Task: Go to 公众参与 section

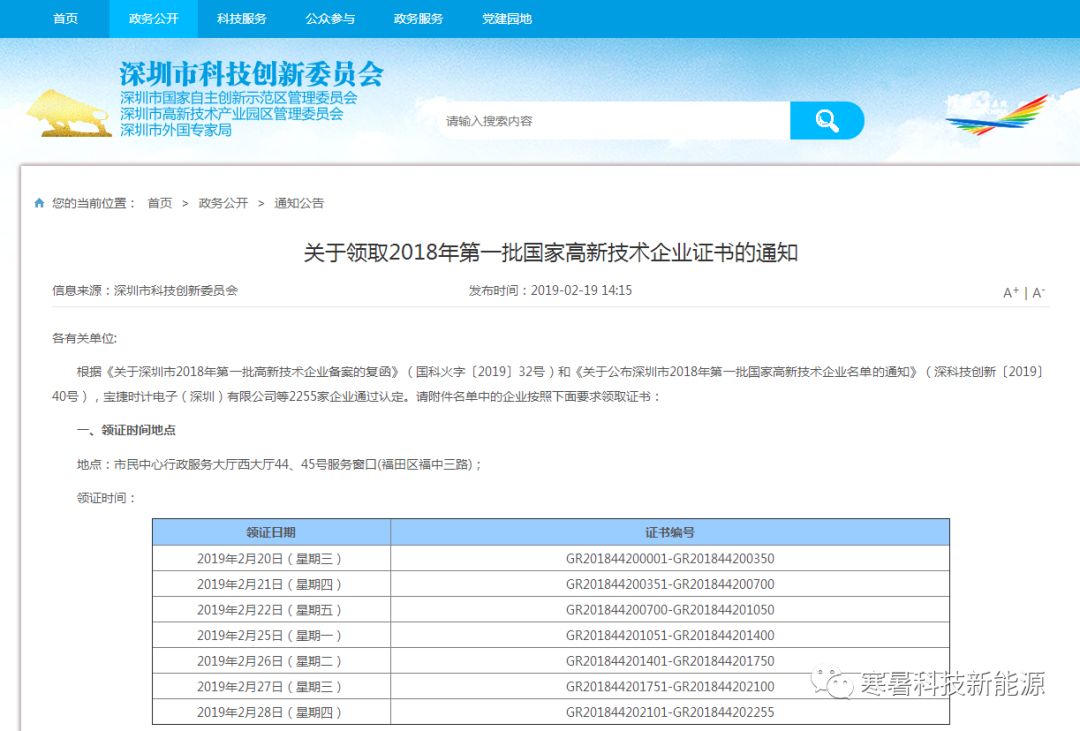Action: [x=330, y=19]
